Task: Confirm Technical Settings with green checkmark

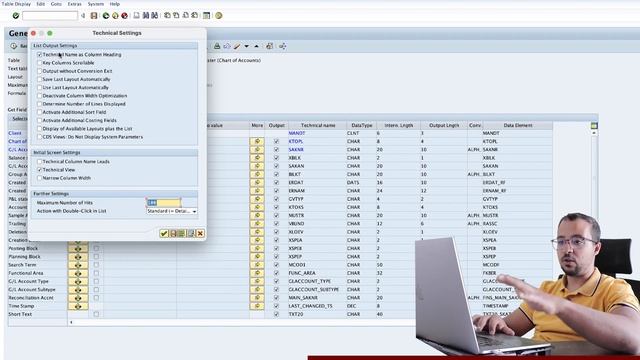Action: coord(164,233)
